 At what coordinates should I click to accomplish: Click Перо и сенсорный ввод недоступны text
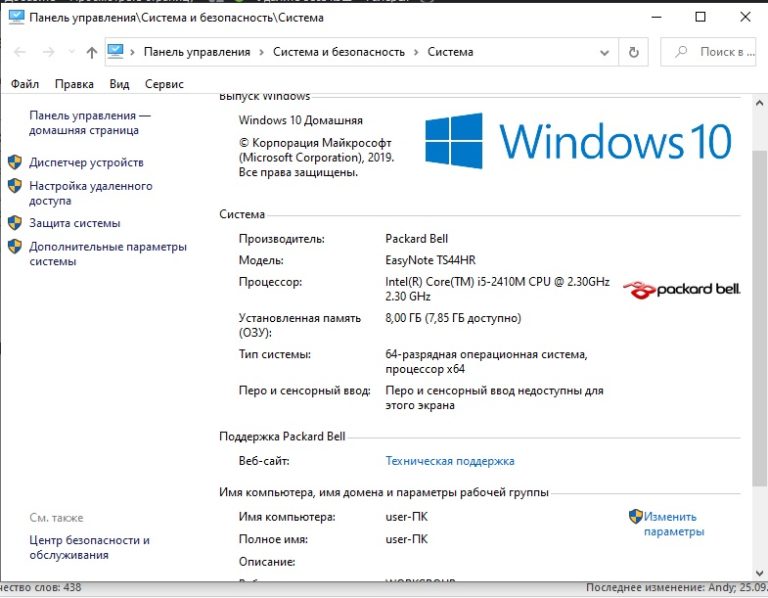click(x=494, y=398)
